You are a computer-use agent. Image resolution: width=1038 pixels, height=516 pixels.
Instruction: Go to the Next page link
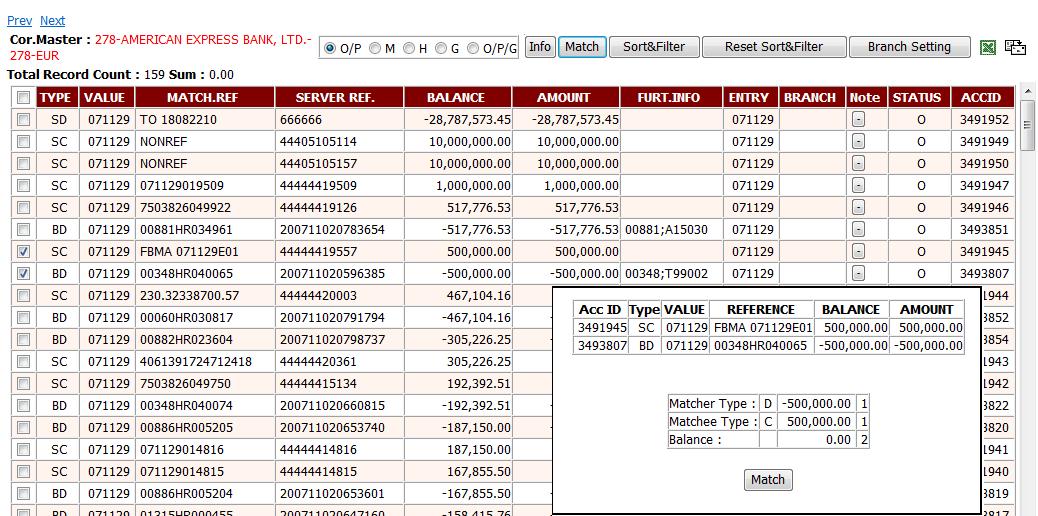[52, 20]
